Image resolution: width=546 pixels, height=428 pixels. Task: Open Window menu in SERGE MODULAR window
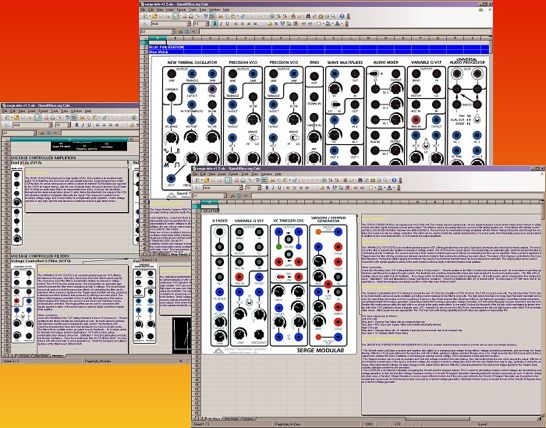(x=266, y=173)
